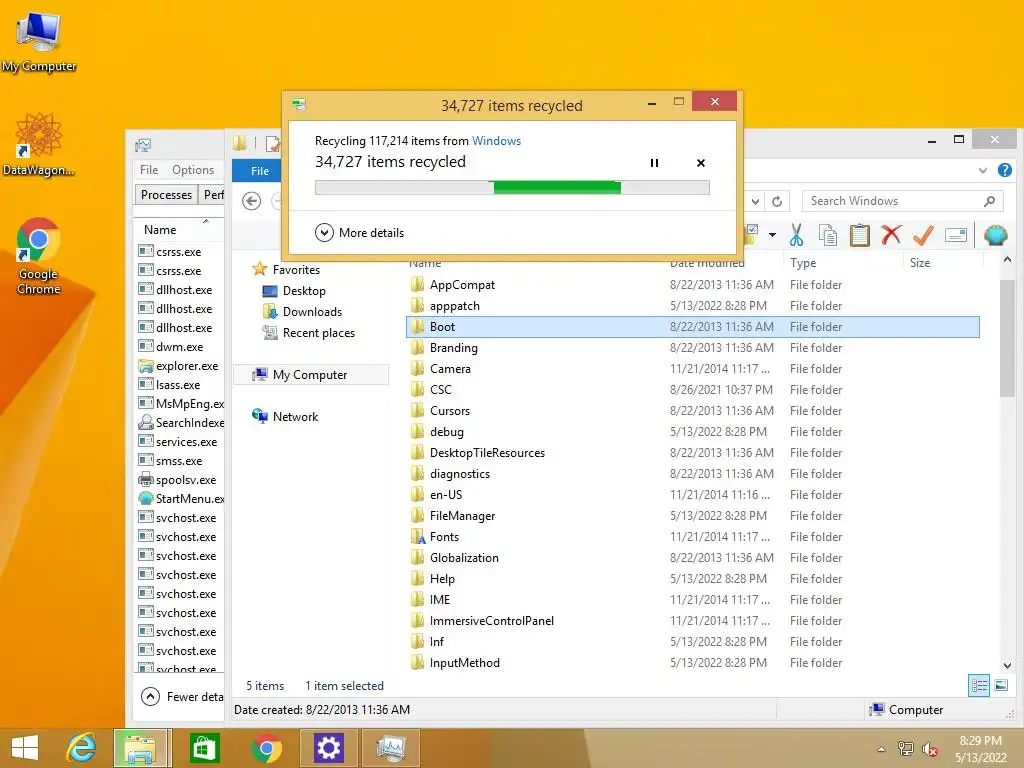Click the orange checkmark Properties icon
Viewport: 1024px width, 768px height.
pyautogui.click(x=923, y=235)
